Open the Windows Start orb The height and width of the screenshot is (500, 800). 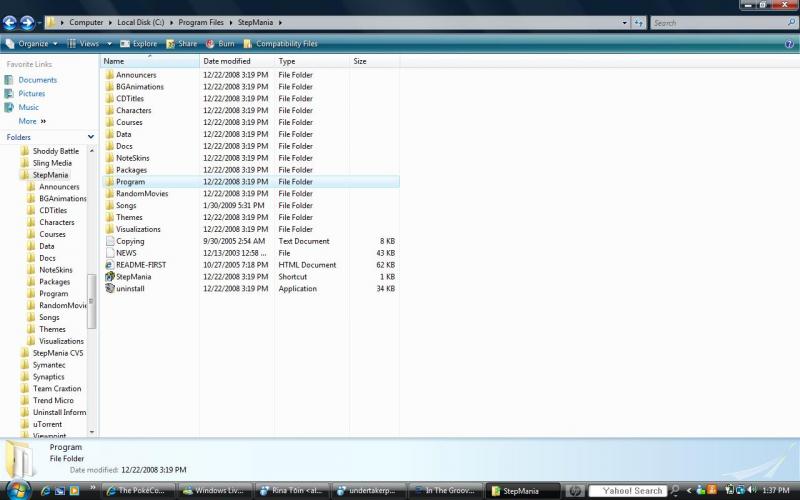(x=17, y=490)
